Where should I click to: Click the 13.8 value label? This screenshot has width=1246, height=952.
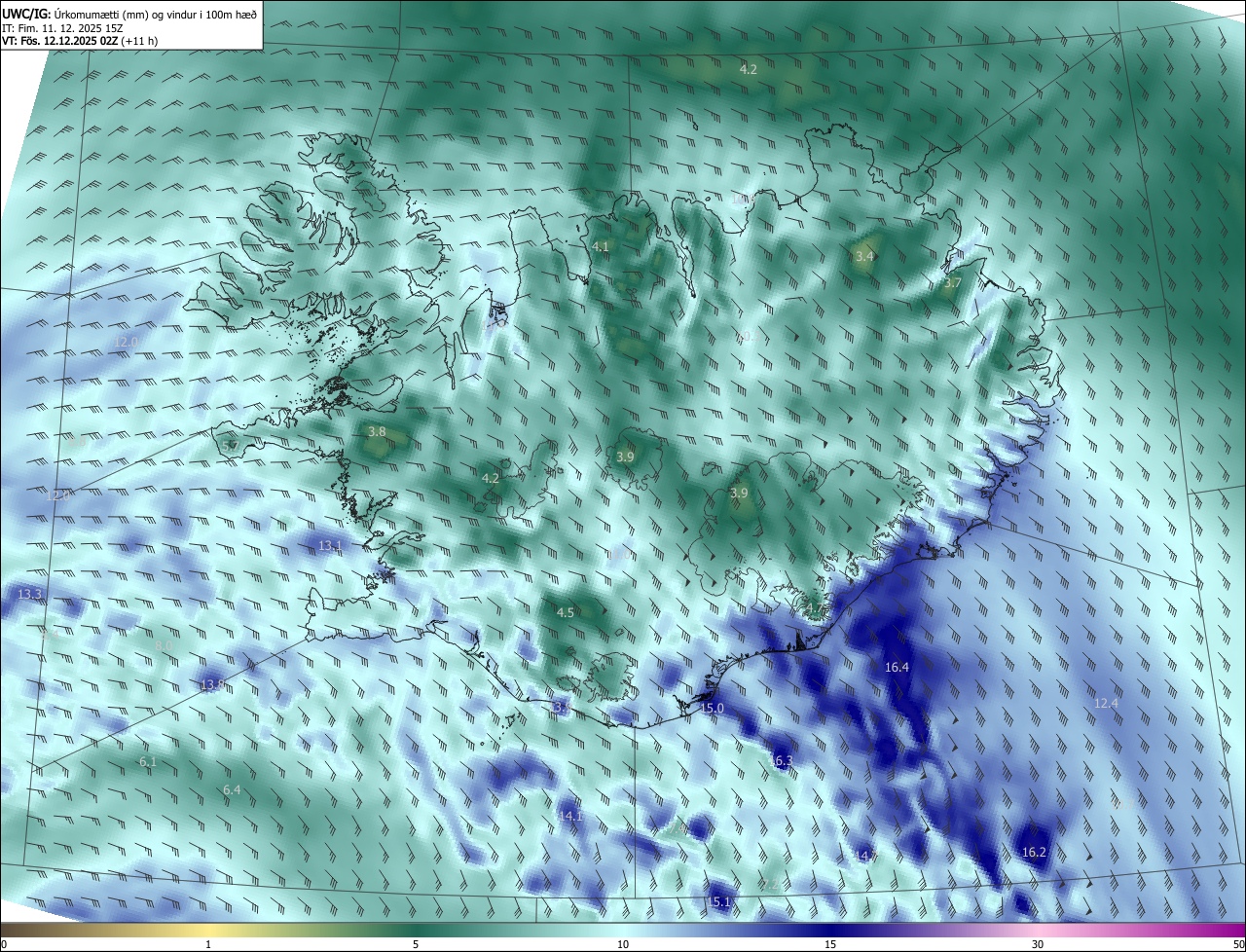pos(212,685)
